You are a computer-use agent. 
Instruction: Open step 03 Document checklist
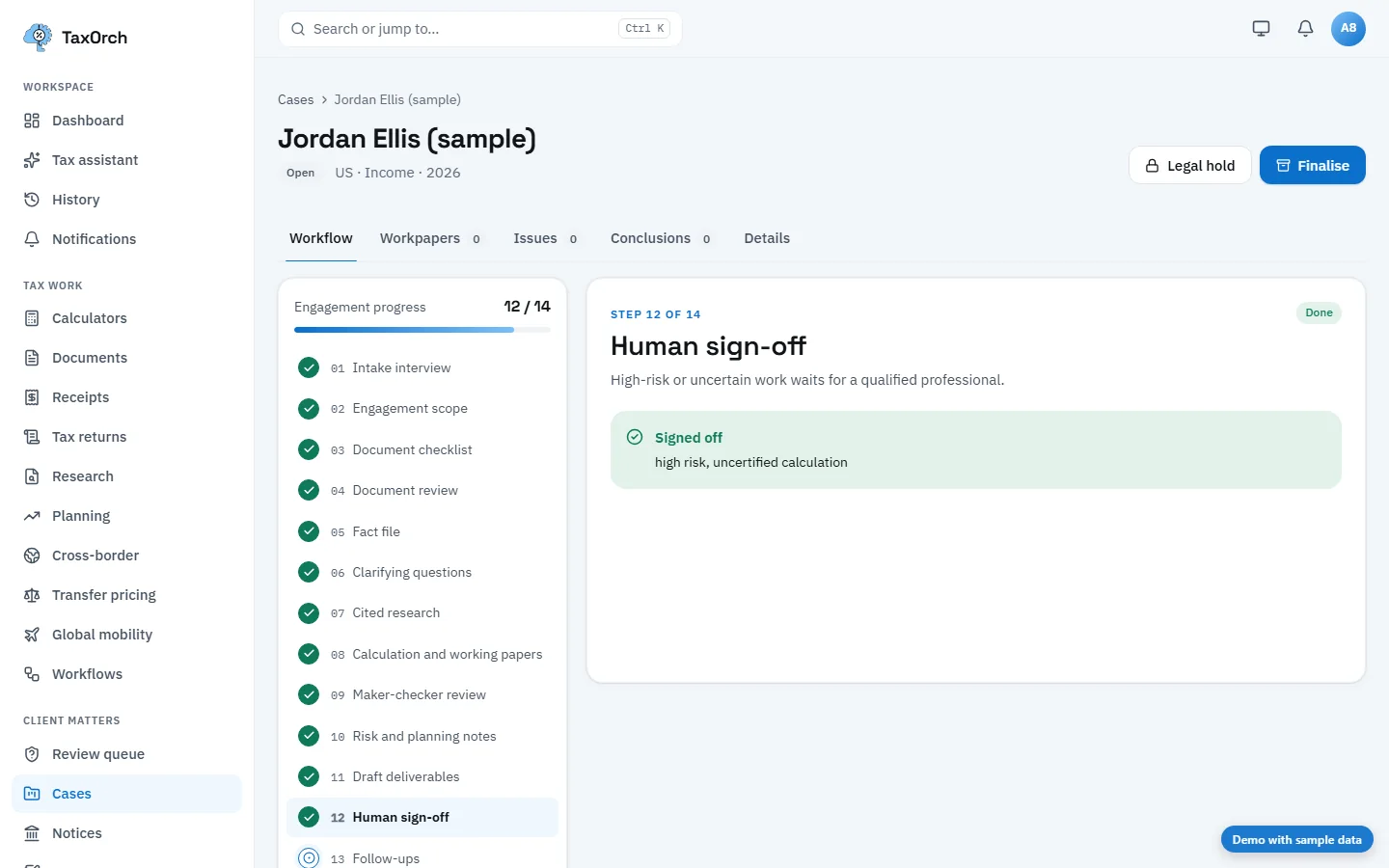422,449
